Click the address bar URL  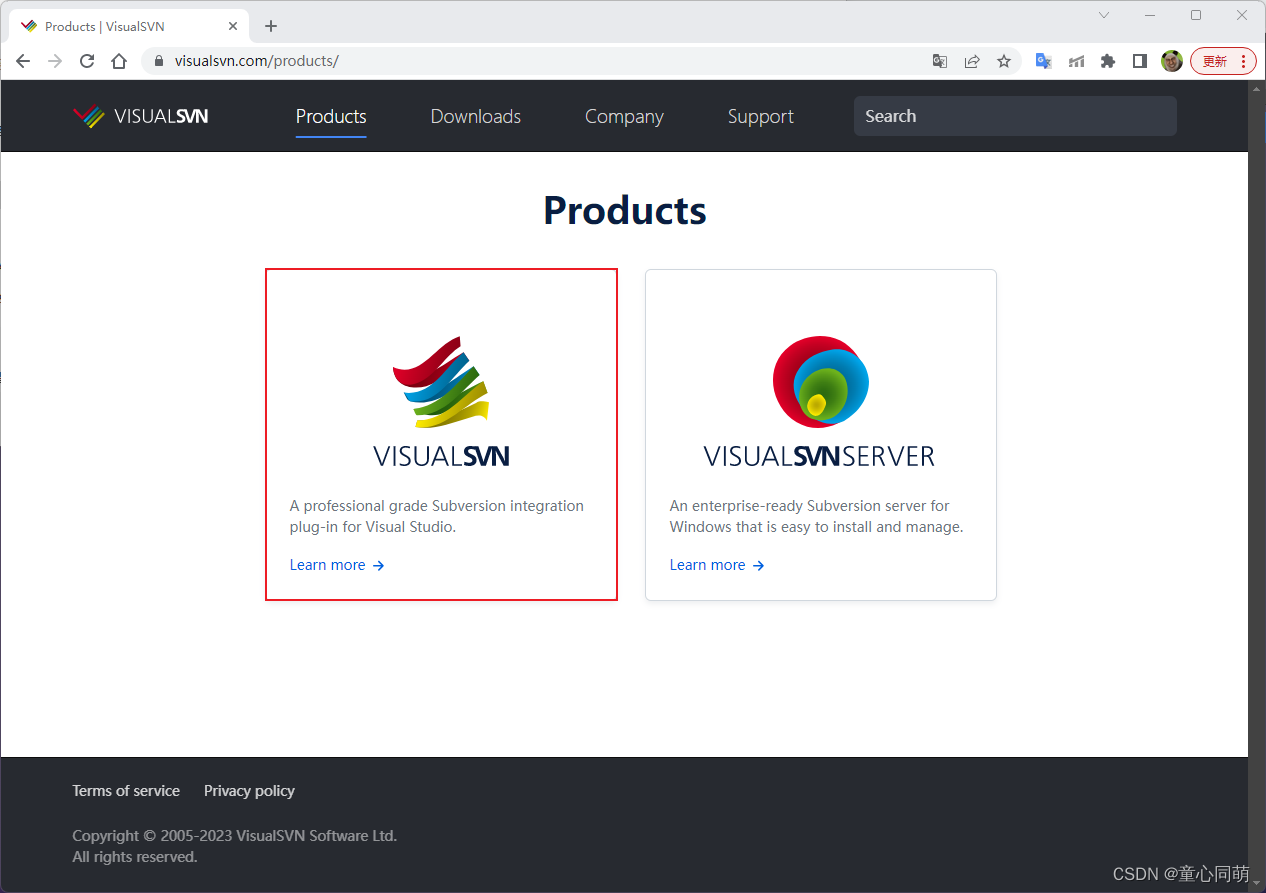pos(257,61)
